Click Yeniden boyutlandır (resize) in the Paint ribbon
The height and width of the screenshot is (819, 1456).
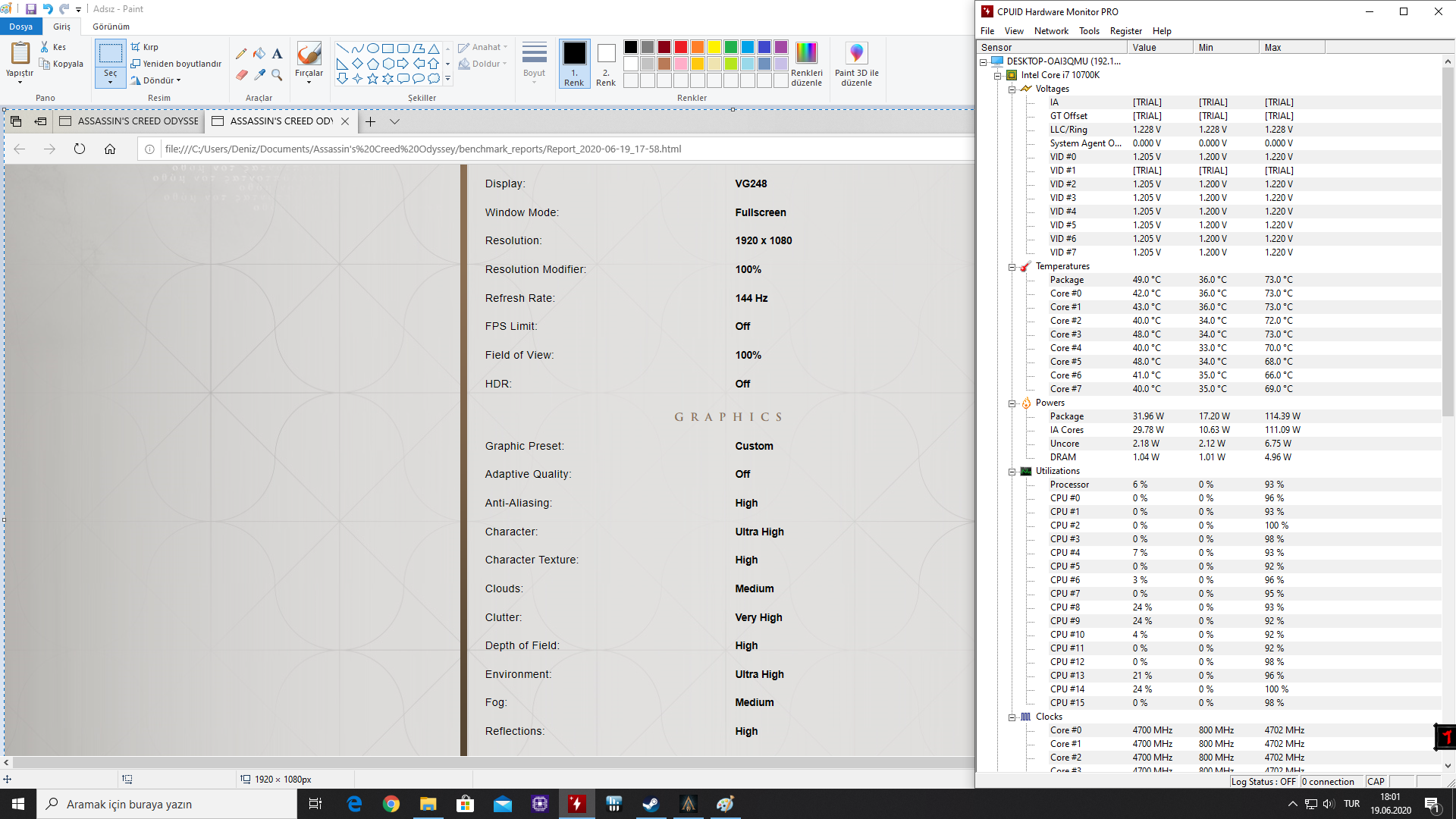coord(176,64)
